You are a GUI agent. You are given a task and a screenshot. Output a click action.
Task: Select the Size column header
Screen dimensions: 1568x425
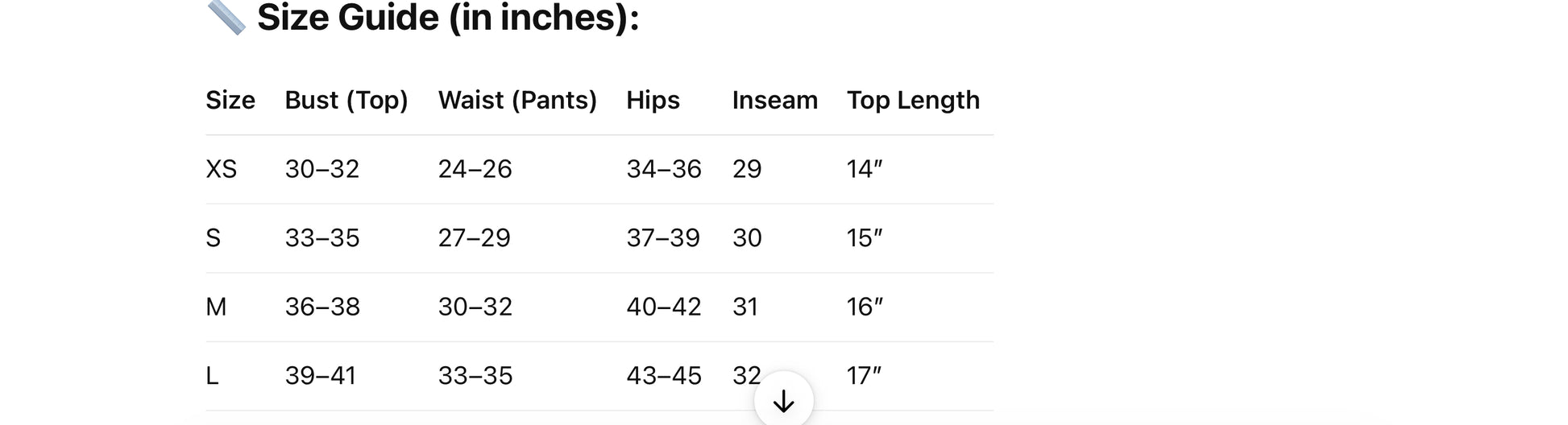(x=230, y=100)
